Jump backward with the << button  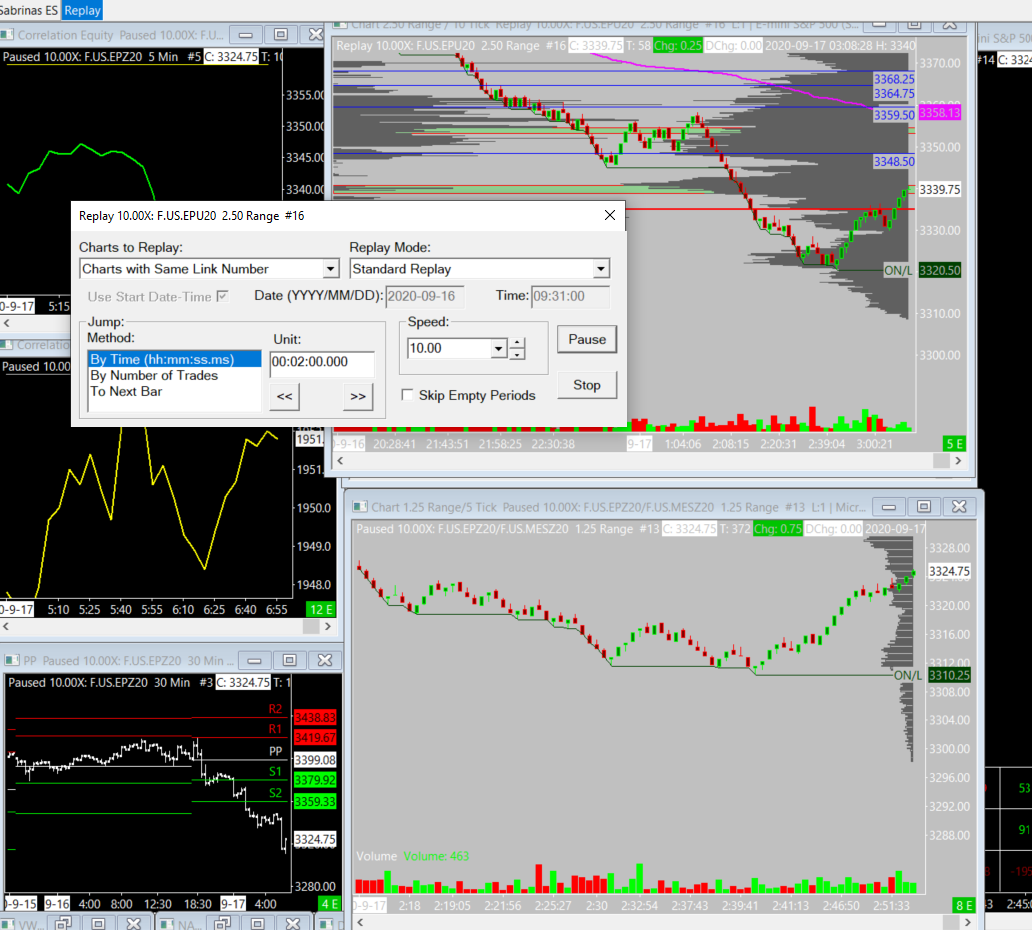click(x=284, y=396)
